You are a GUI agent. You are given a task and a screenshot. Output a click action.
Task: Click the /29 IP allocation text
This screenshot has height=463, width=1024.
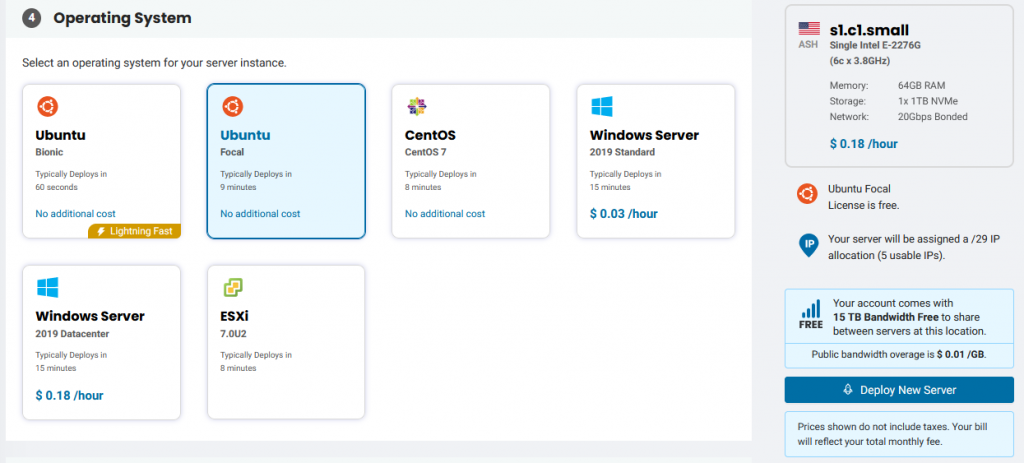(914, 247)
